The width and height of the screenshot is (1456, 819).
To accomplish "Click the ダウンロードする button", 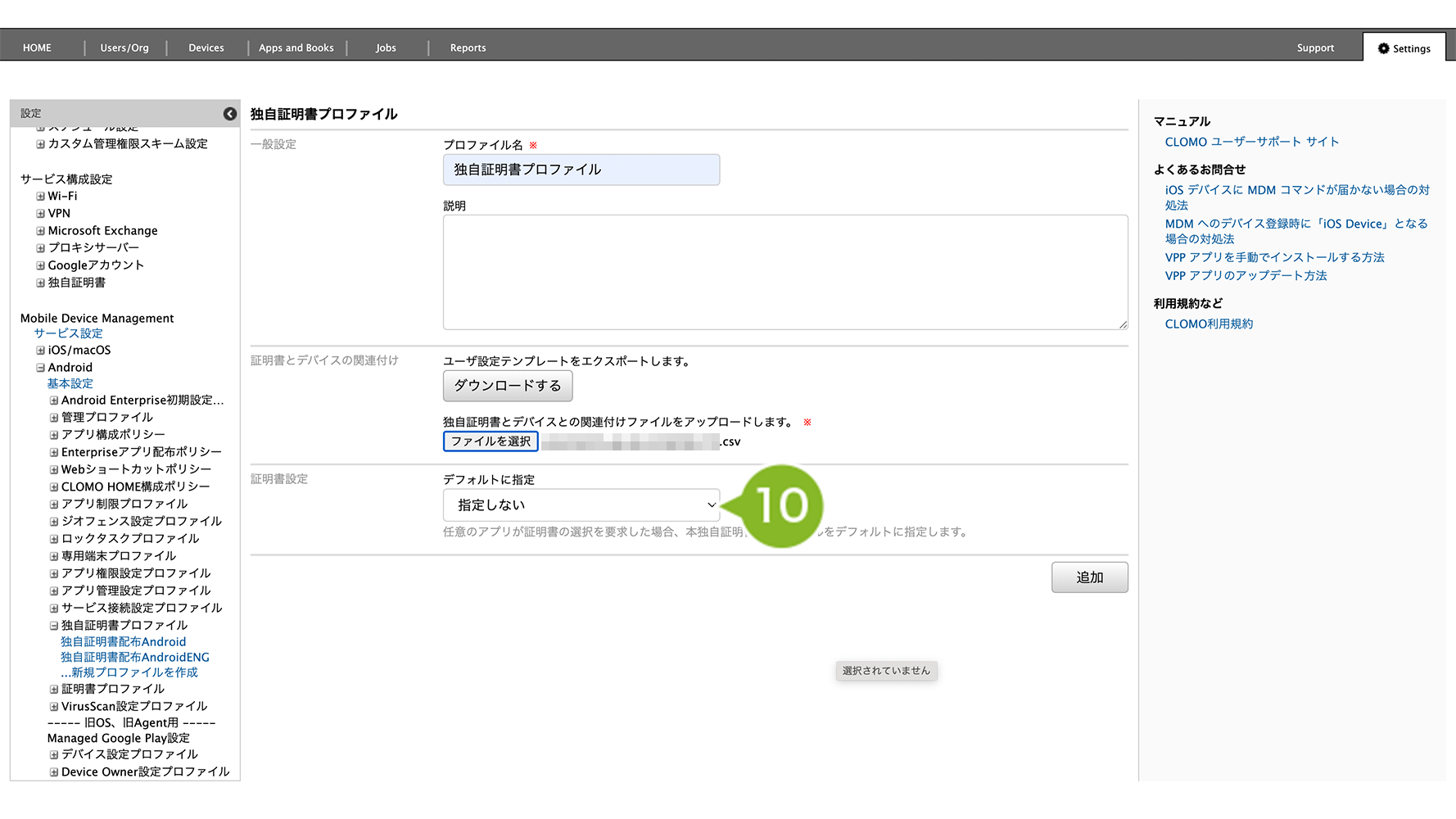I will (x=507, y=386).
